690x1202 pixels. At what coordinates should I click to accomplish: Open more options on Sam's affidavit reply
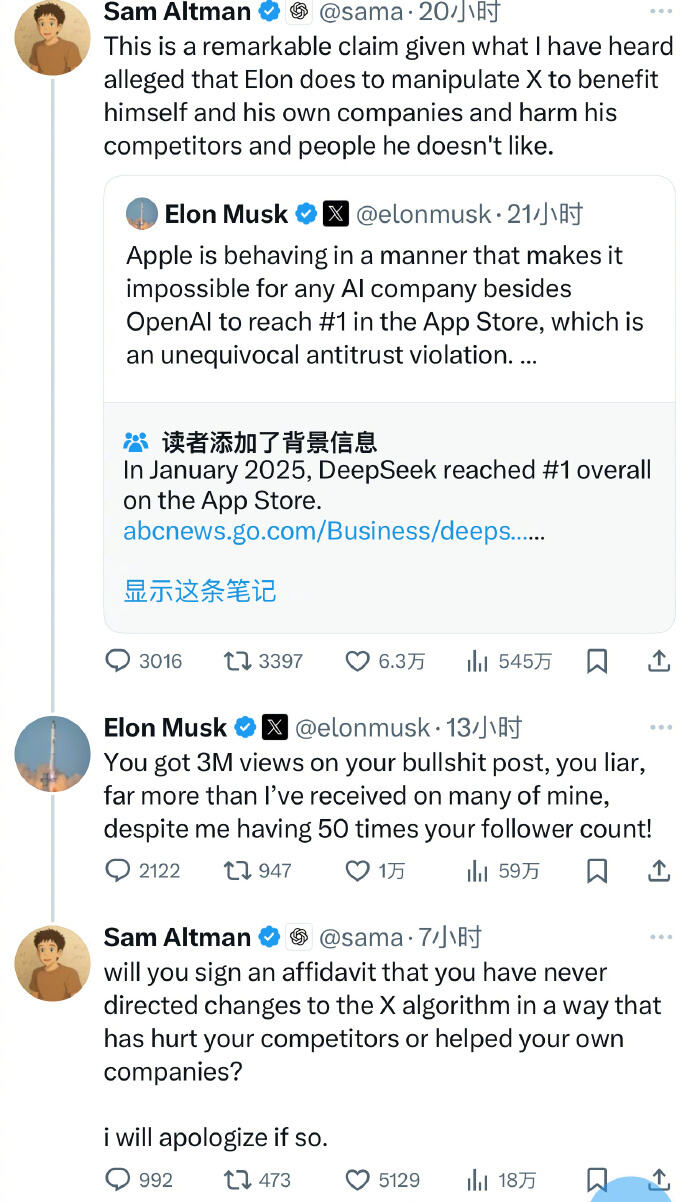tap(661, 937)
